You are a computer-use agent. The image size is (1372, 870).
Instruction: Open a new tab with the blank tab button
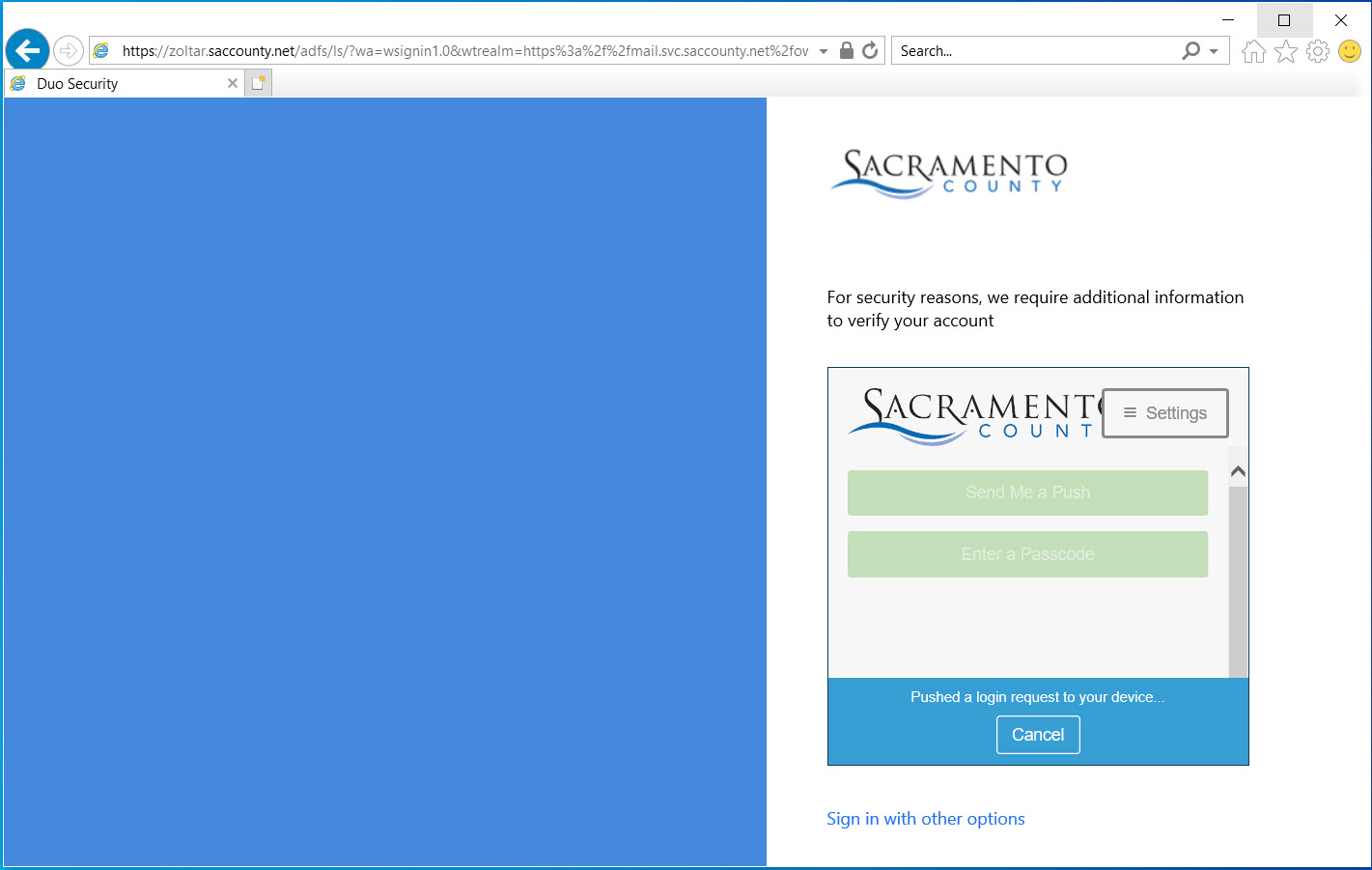[258, 84]
